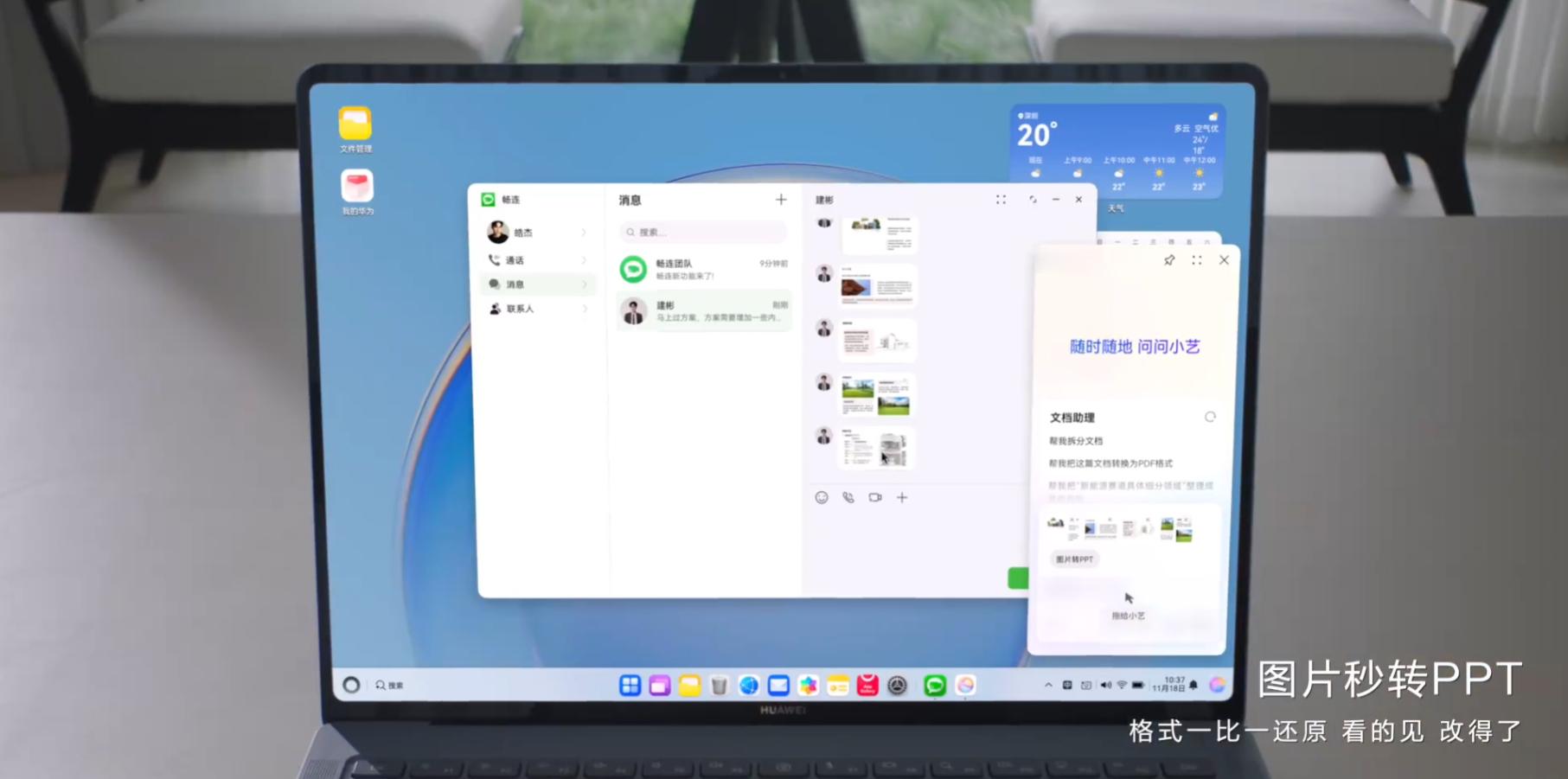This screenshot has width=1568, height=779.
Task: Open the red AppGallery icon on taskbar
Action: 867,686
